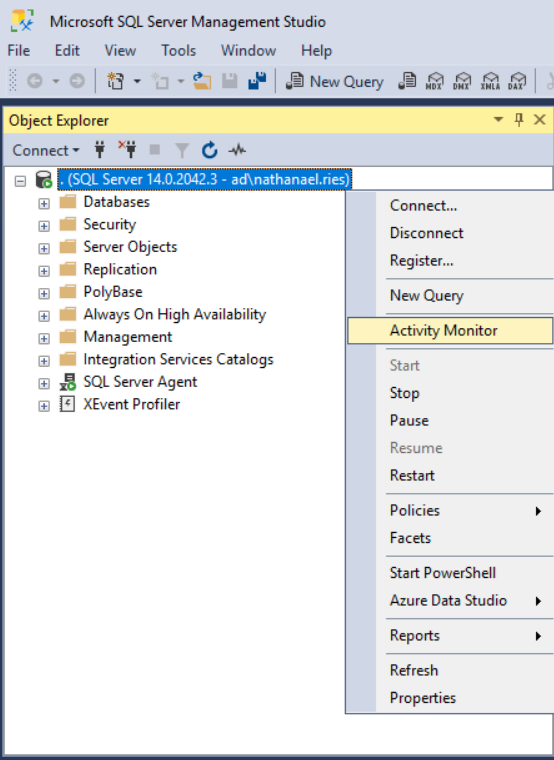Screen dimensions: 554x760
Task: Choose Connect... in the context menu
Action: (x=450, y=206)
